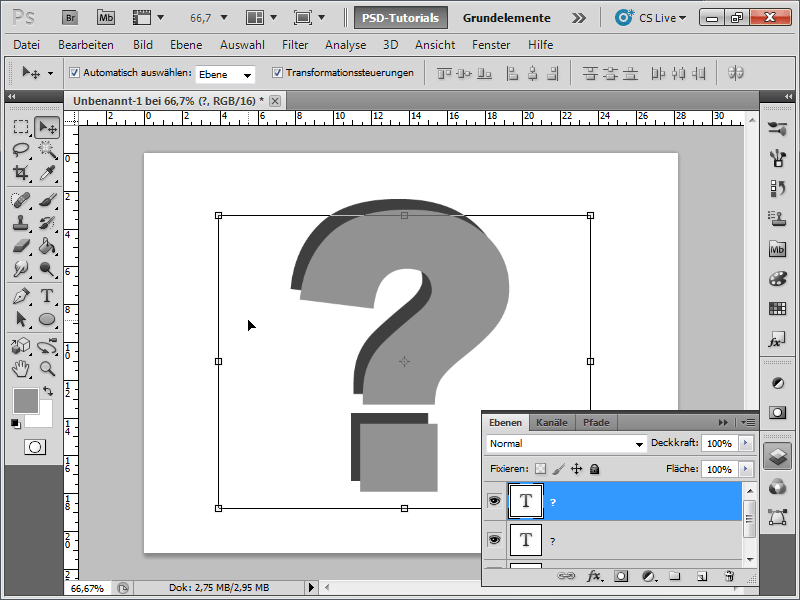This screenshot has width=800, height=600.
Task: Select the Eraser tool
Action: 21,246
